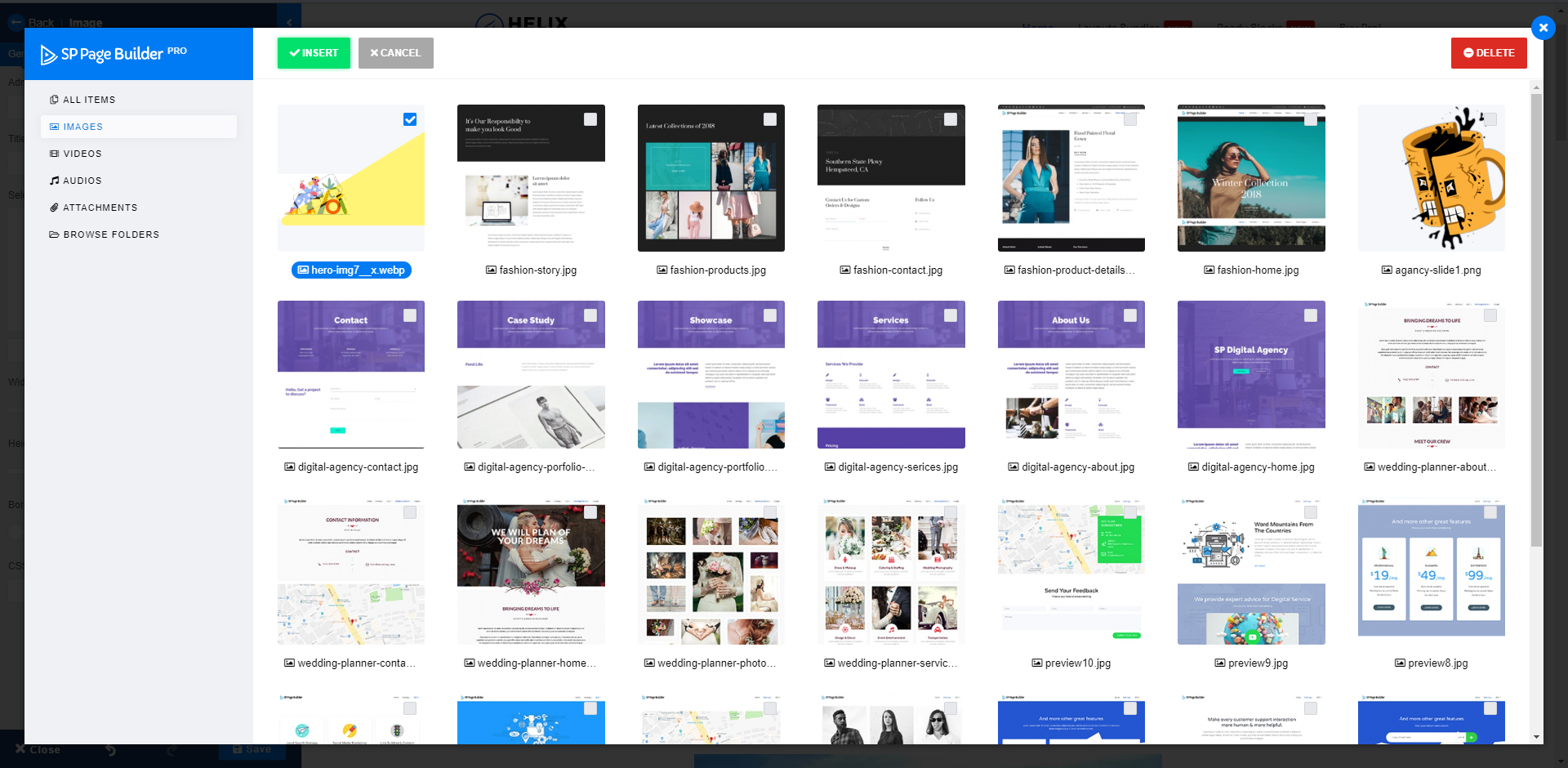Check the fashion-story.jpg checkbox

coord(590,119)
